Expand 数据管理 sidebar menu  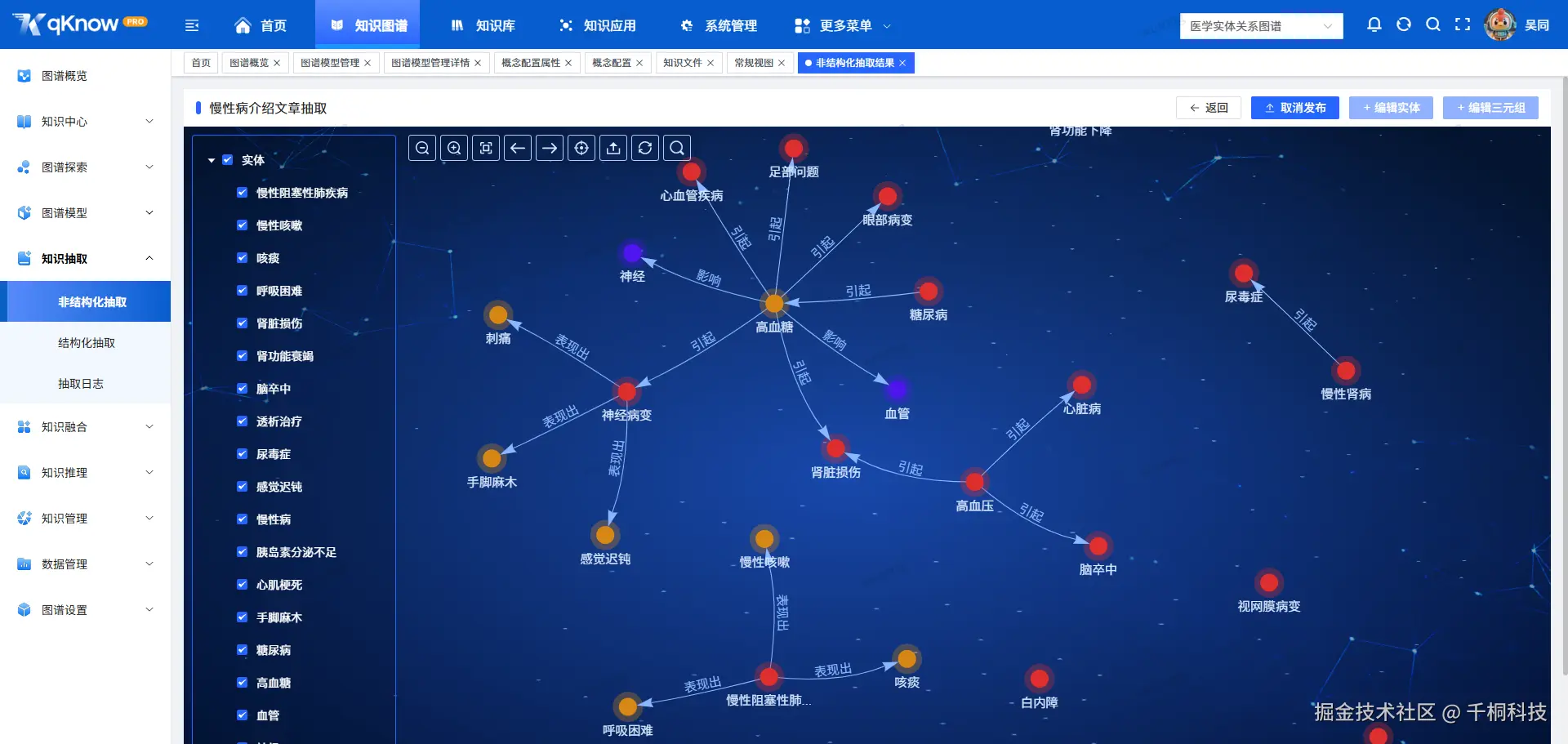coord(86,564)
